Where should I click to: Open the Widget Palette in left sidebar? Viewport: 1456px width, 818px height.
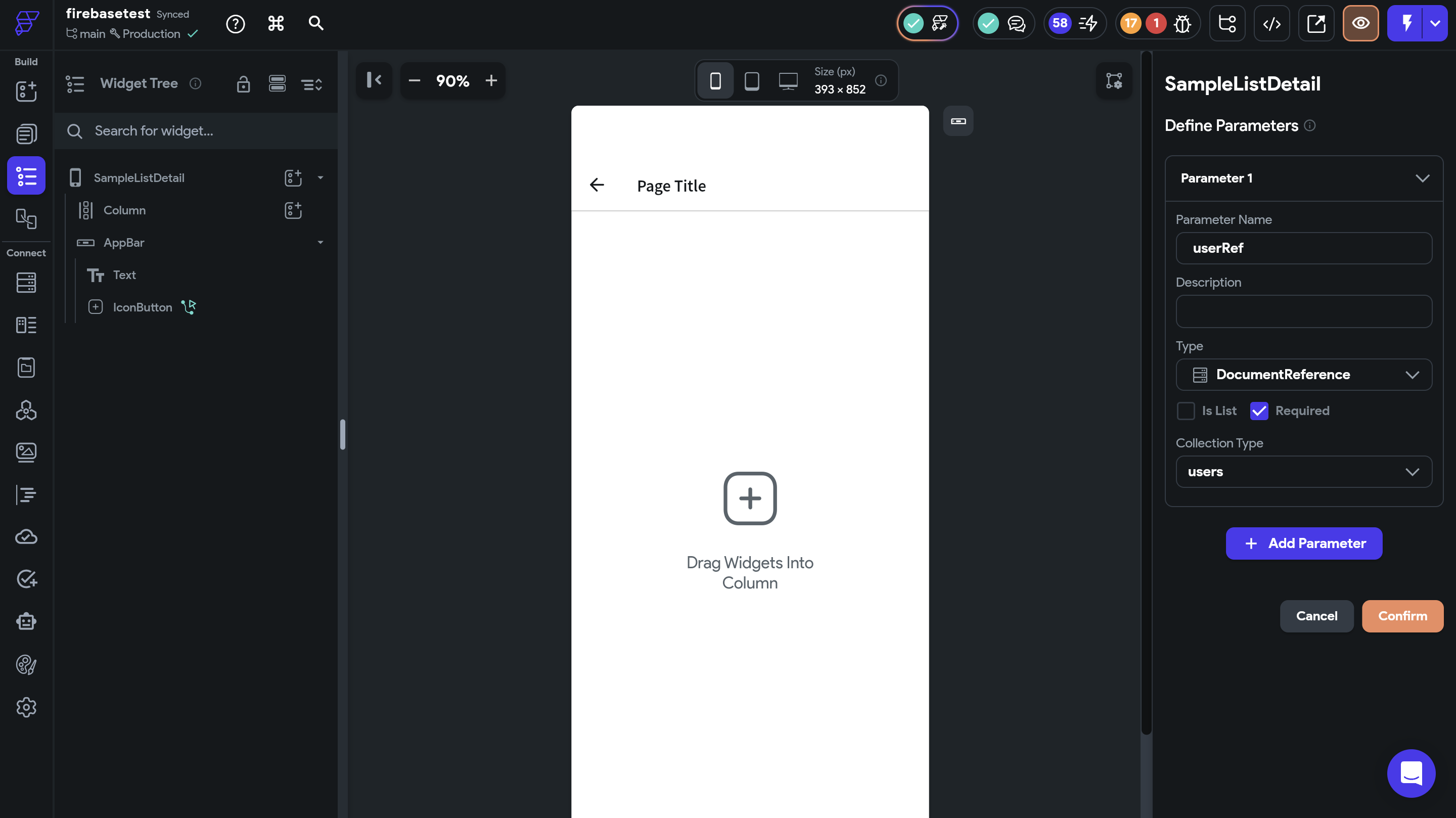(26, 92)
